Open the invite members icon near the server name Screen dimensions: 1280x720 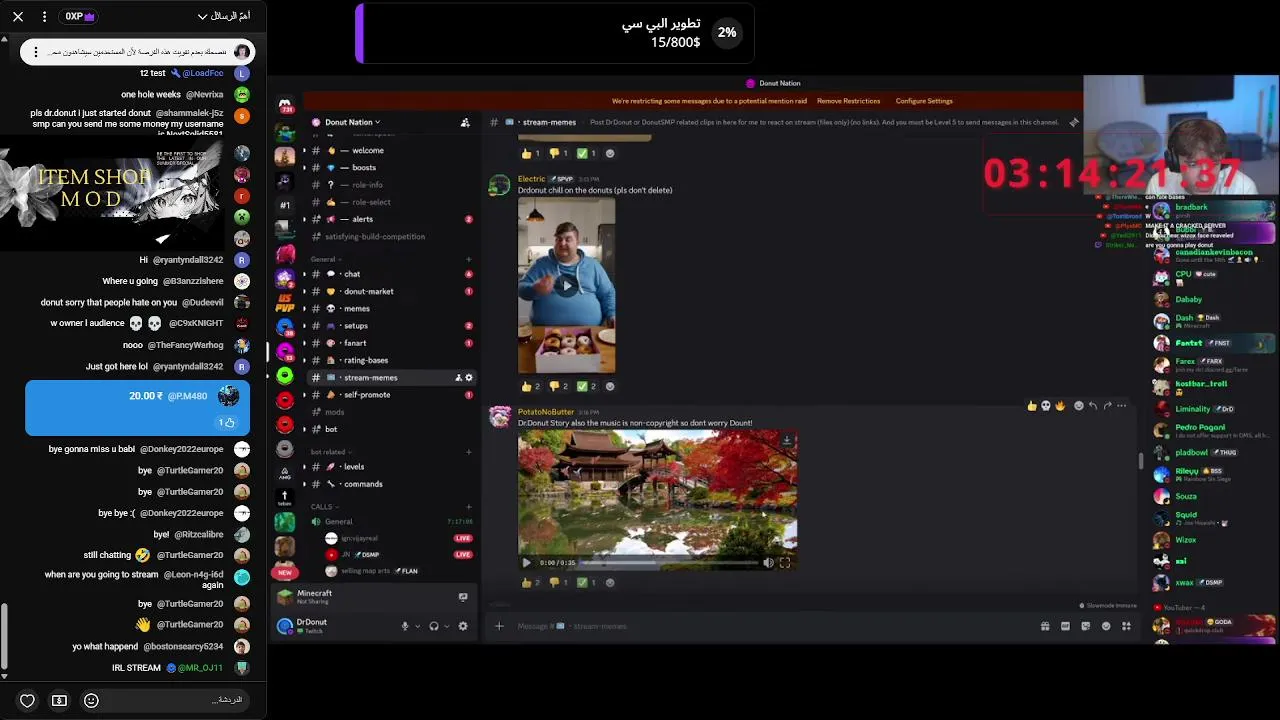[465, 122]
